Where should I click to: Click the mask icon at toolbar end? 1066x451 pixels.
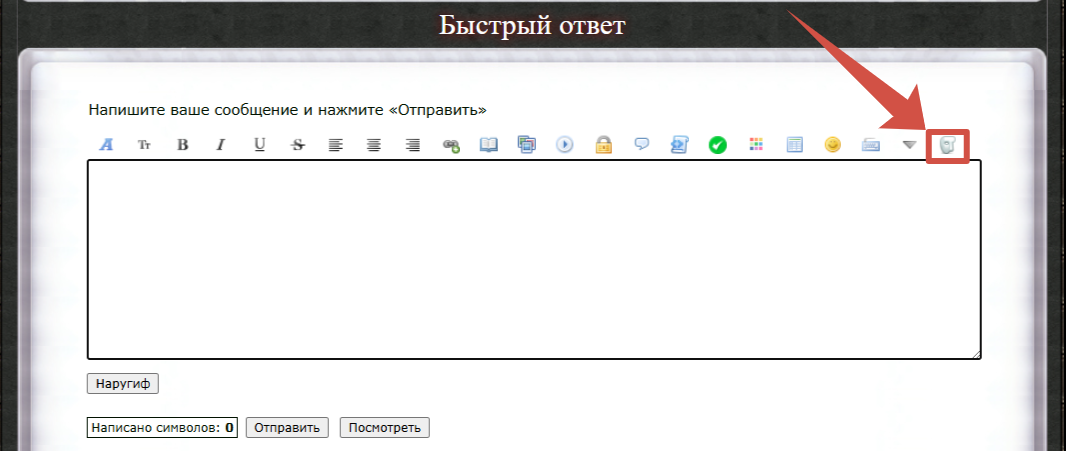[x=948, y=146]
